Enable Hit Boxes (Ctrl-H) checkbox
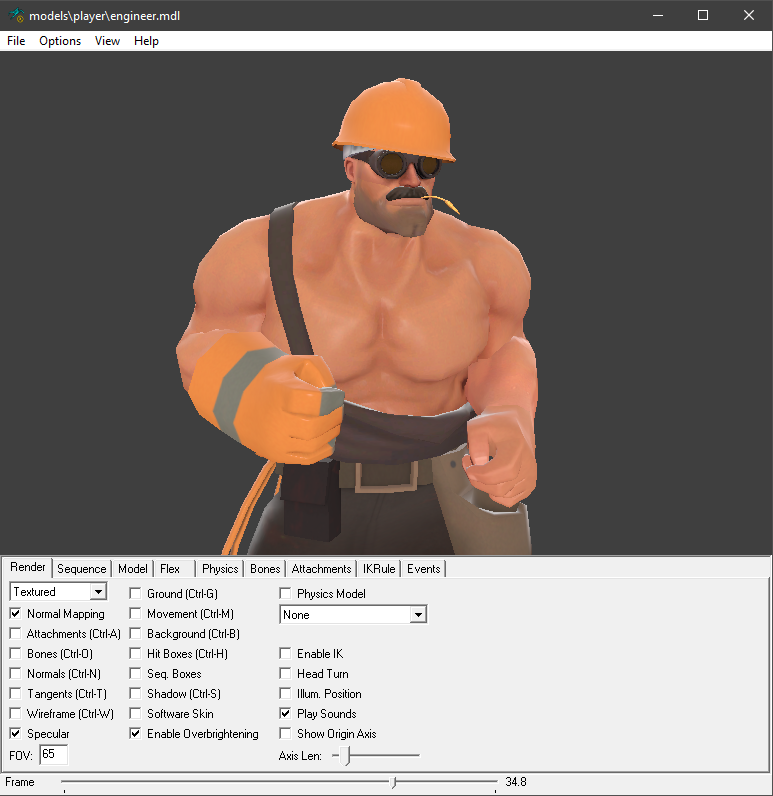The width and height of the screenshot is (773, 796). coord(135,654)
